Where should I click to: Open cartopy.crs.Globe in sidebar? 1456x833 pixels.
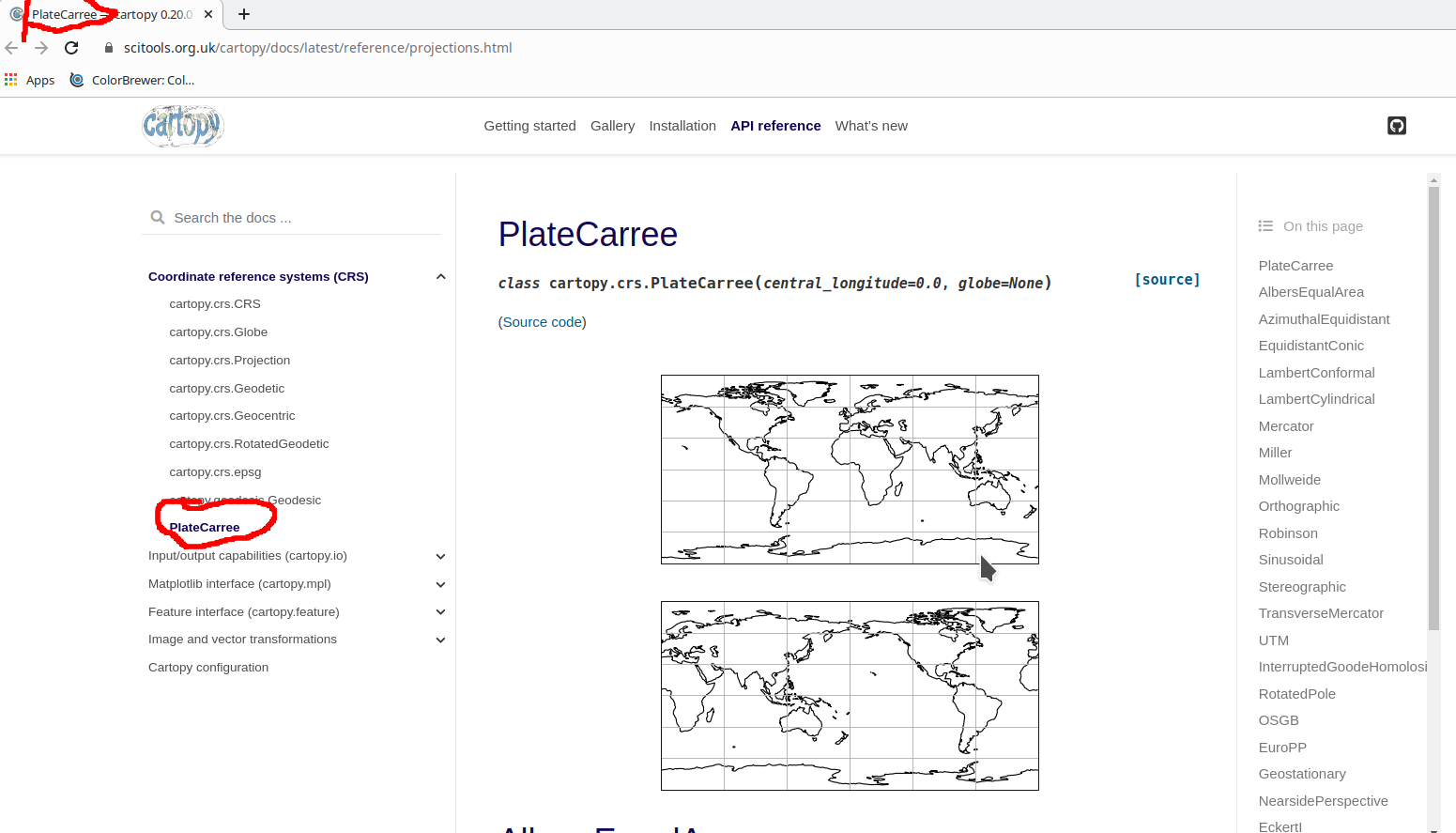[x=219, y=332]
